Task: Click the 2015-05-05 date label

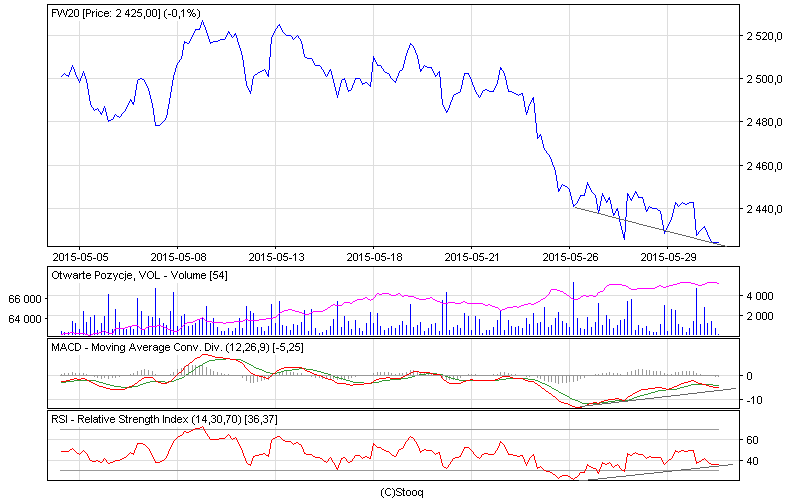Action: pos(80,257)
